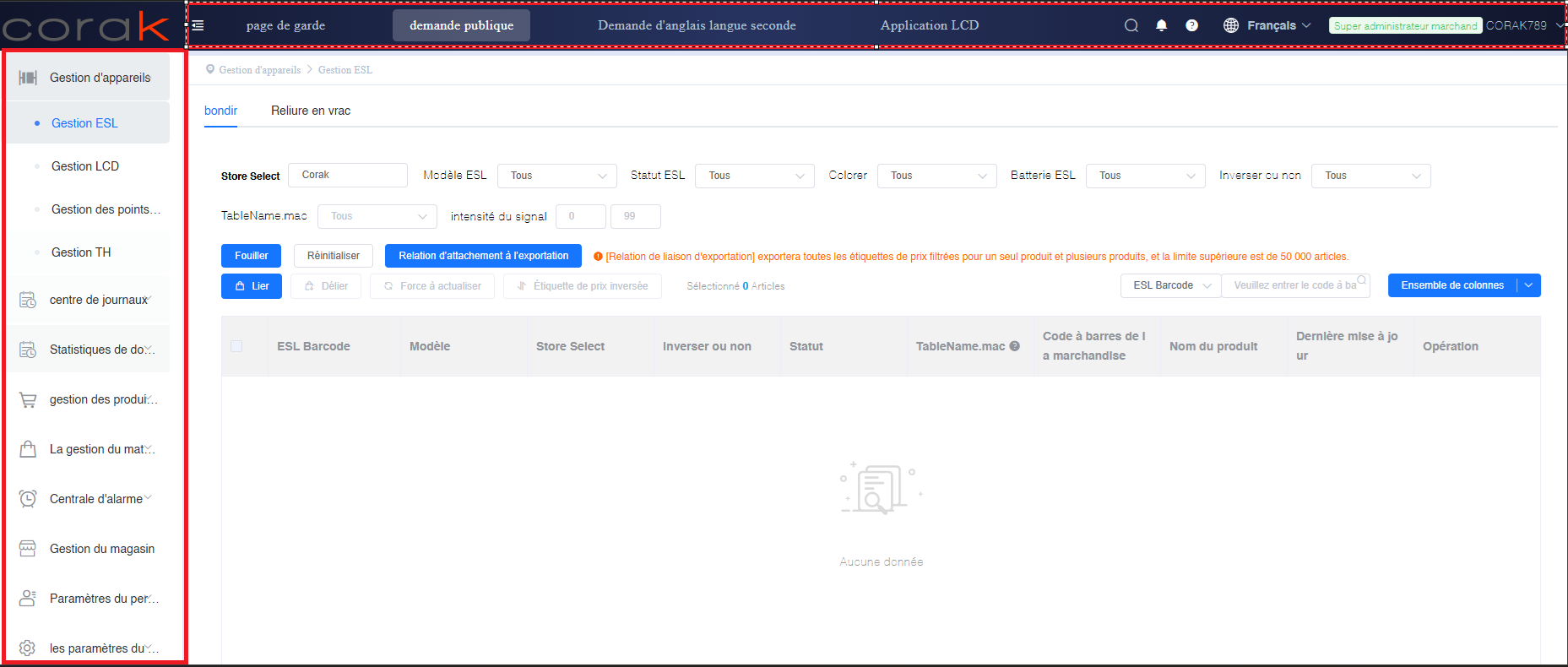Open the Statut ESL dropdown

tap(755, 176)
